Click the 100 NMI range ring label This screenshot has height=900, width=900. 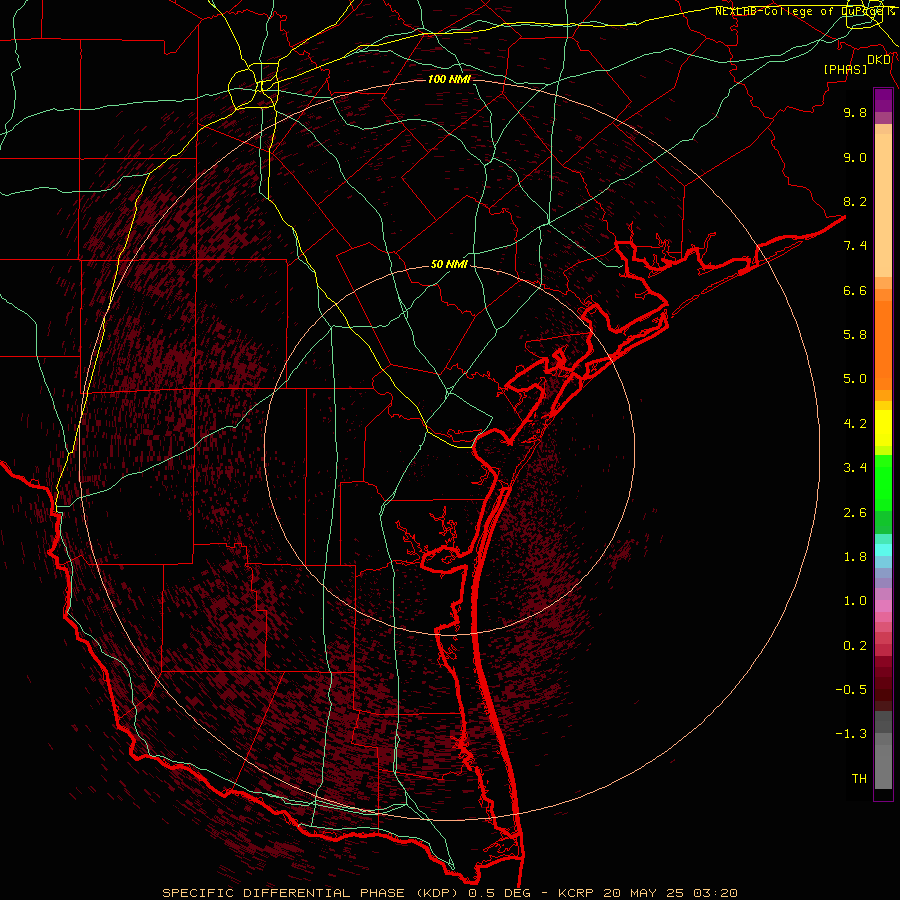click(449, 79)
